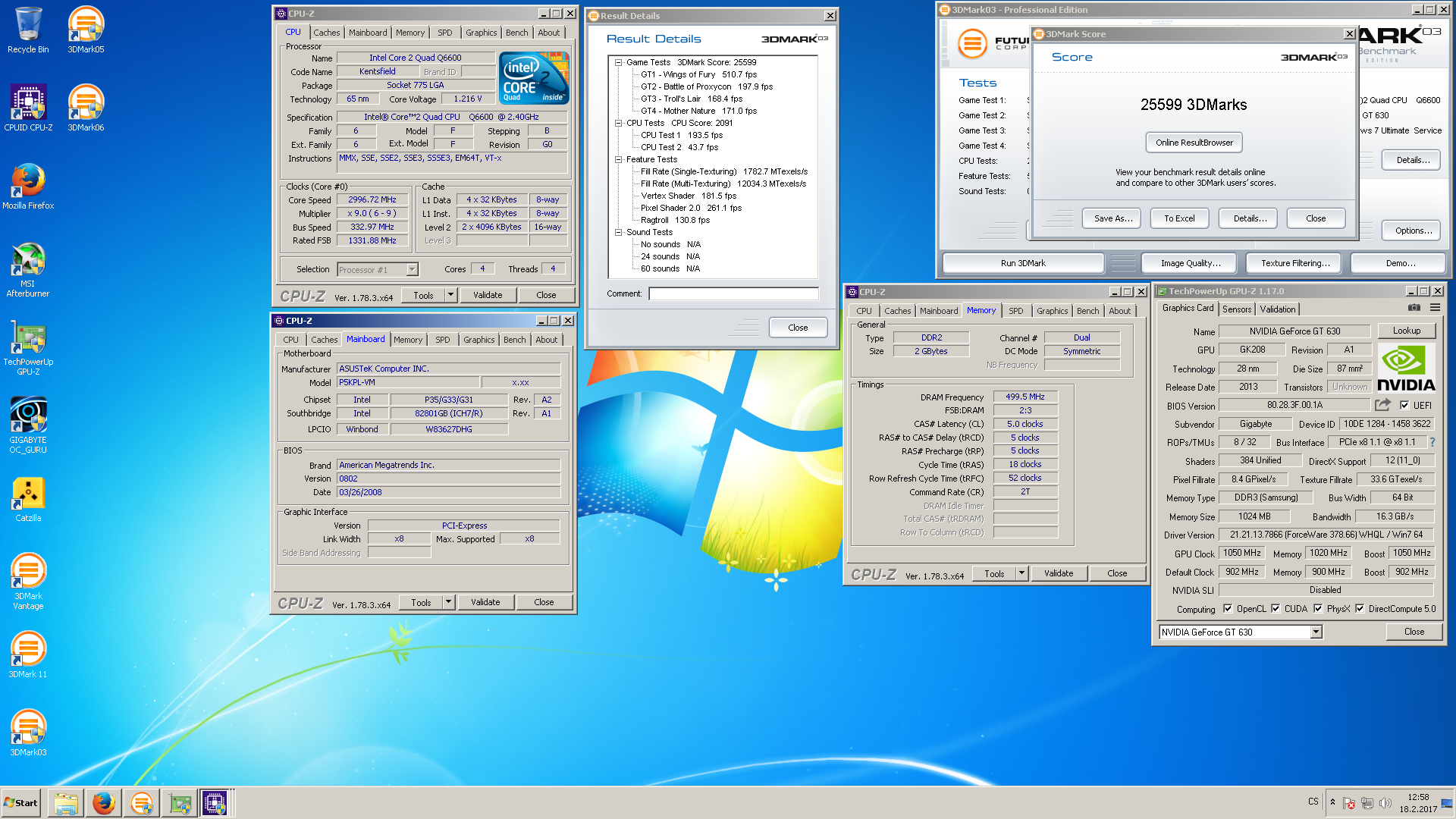Launch 3DMark05 from the desktop
1456x819 pixels.
click(x=86, y=30)
